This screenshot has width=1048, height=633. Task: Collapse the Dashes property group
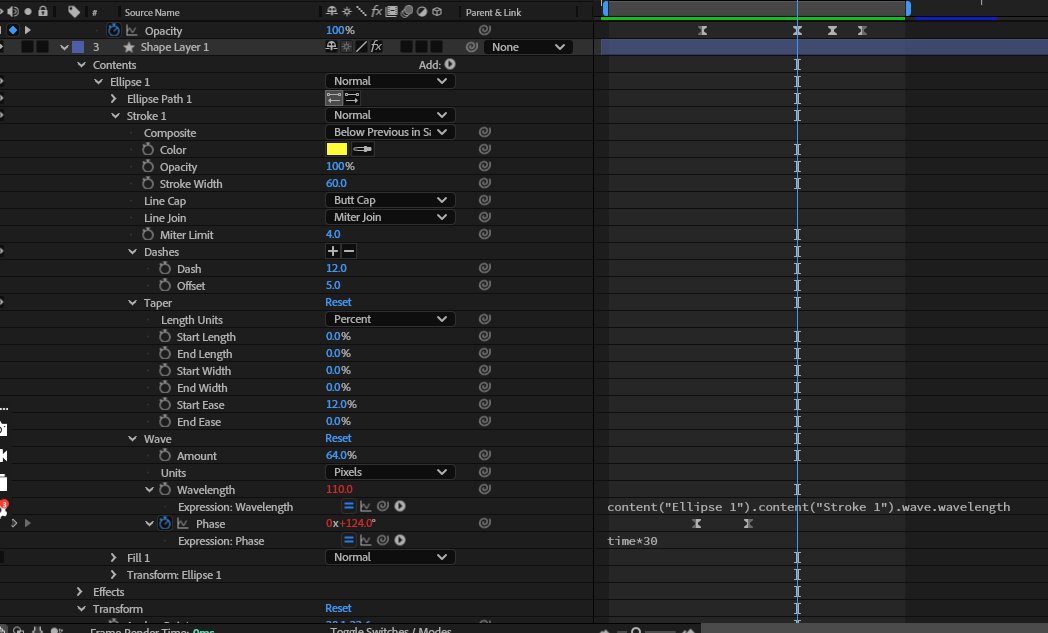pyautogui.click(x=132, y=252)
